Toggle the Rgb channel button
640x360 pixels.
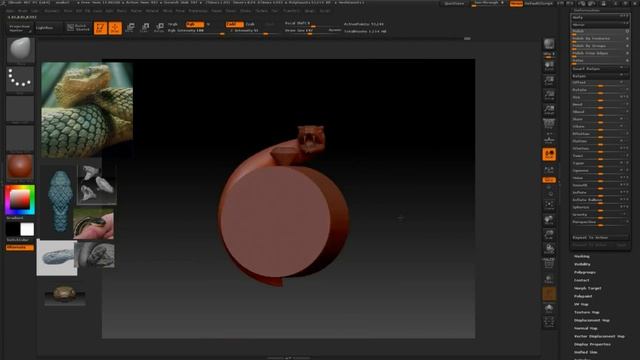point(195,24)
